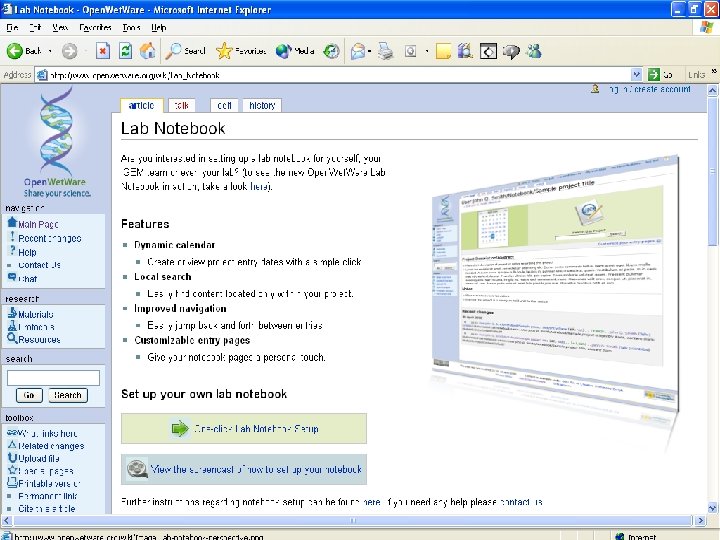Image resolution: width=720 pixels, height=540 pixels.
Task: Open the Help menu
Action: coord(158,28)
